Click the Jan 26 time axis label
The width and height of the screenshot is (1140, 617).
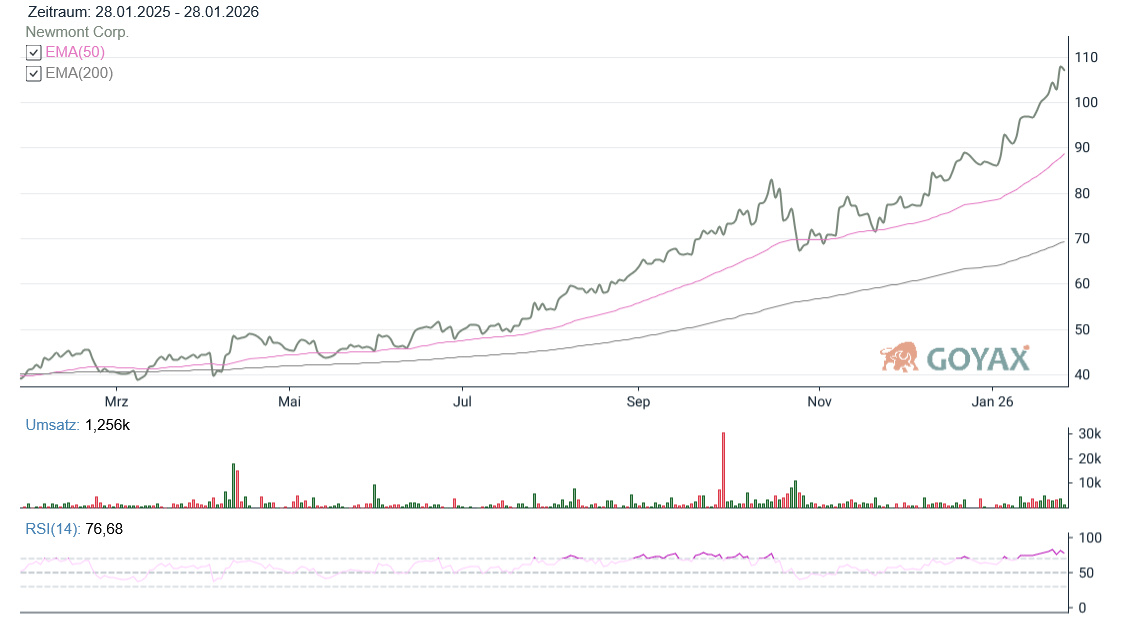pyautogui.click(x=992, y=402)
